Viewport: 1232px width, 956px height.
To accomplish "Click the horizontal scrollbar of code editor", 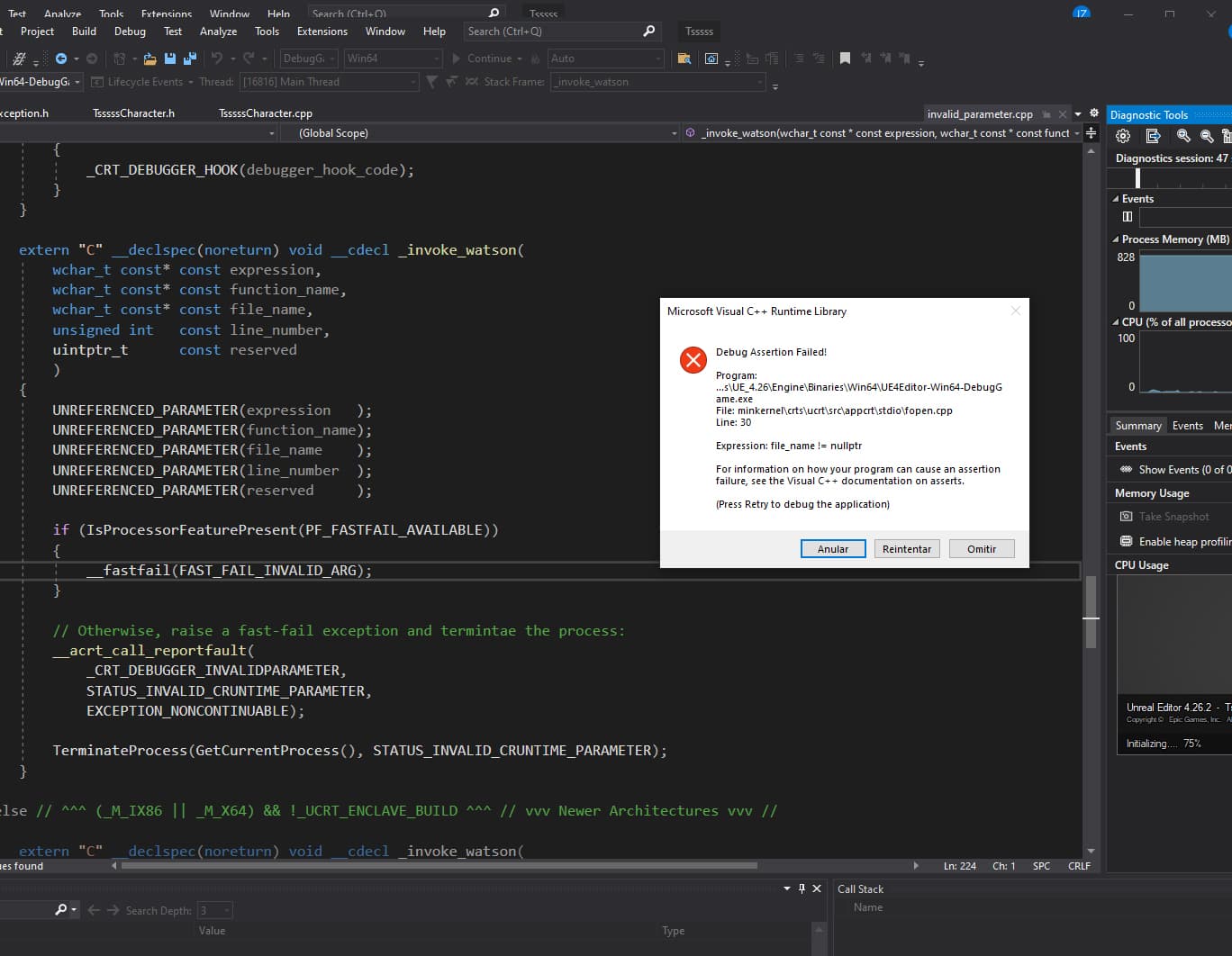I will tap(439, 866).
